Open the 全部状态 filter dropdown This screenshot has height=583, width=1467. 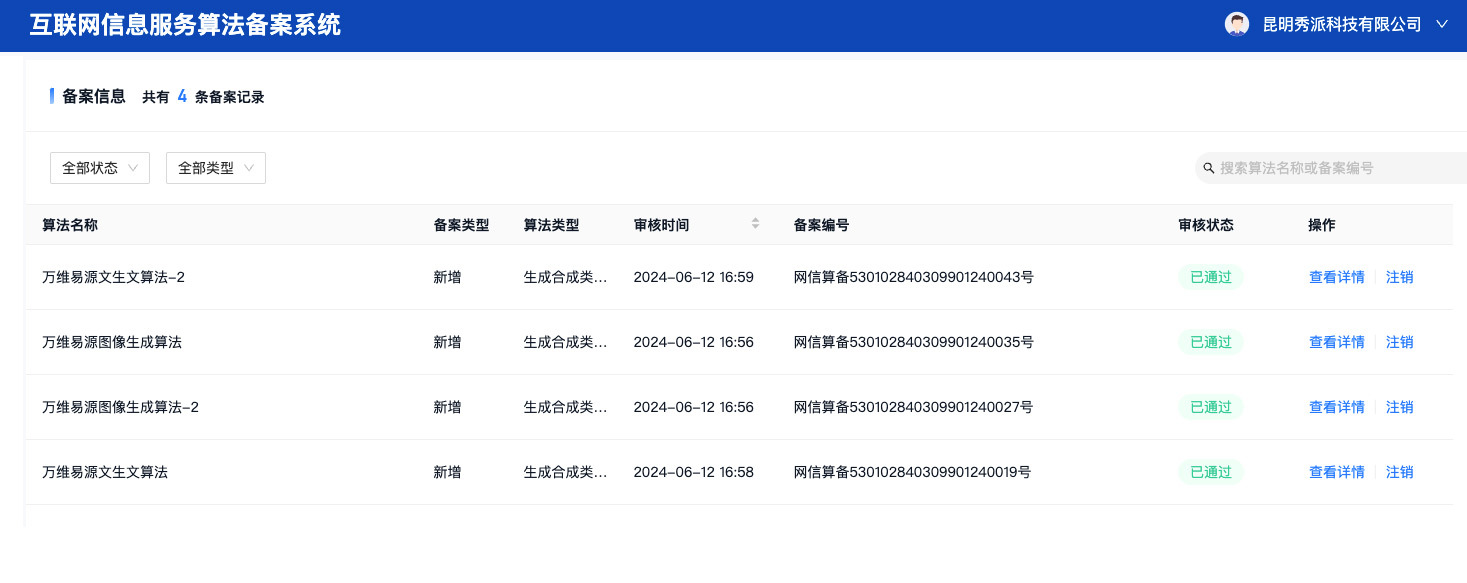click(100, 168)
